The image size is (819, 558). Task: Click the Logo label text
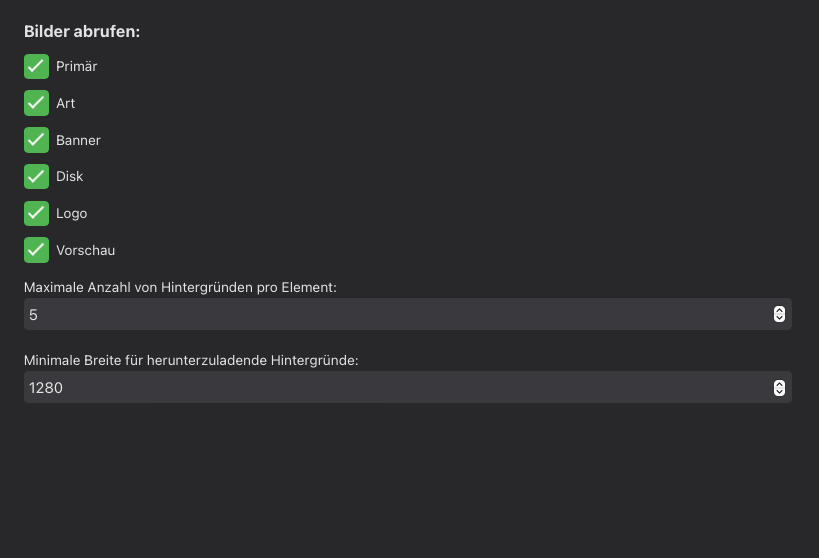71,213
